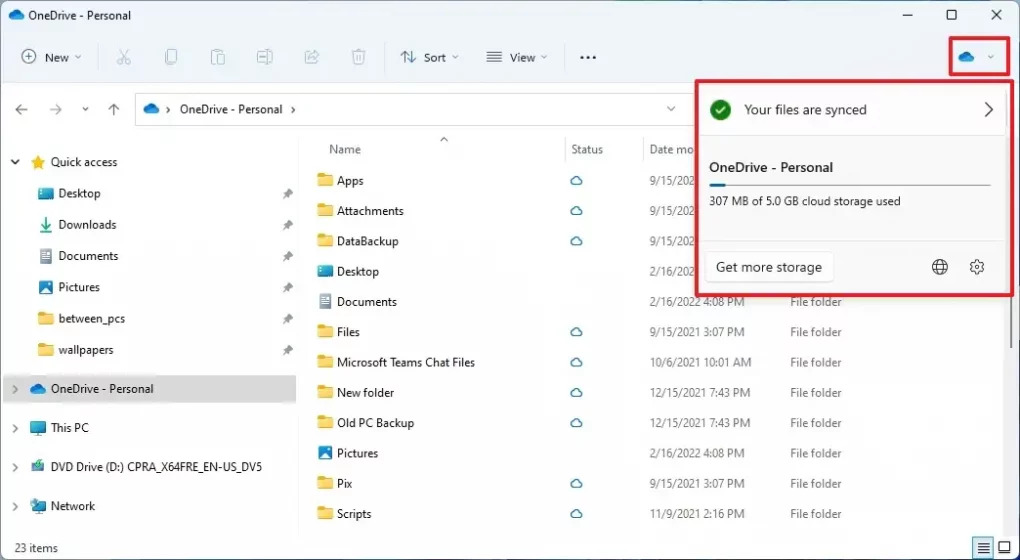Select Network in navigation pane
The image size is (1020, 560).
[73, 506]
